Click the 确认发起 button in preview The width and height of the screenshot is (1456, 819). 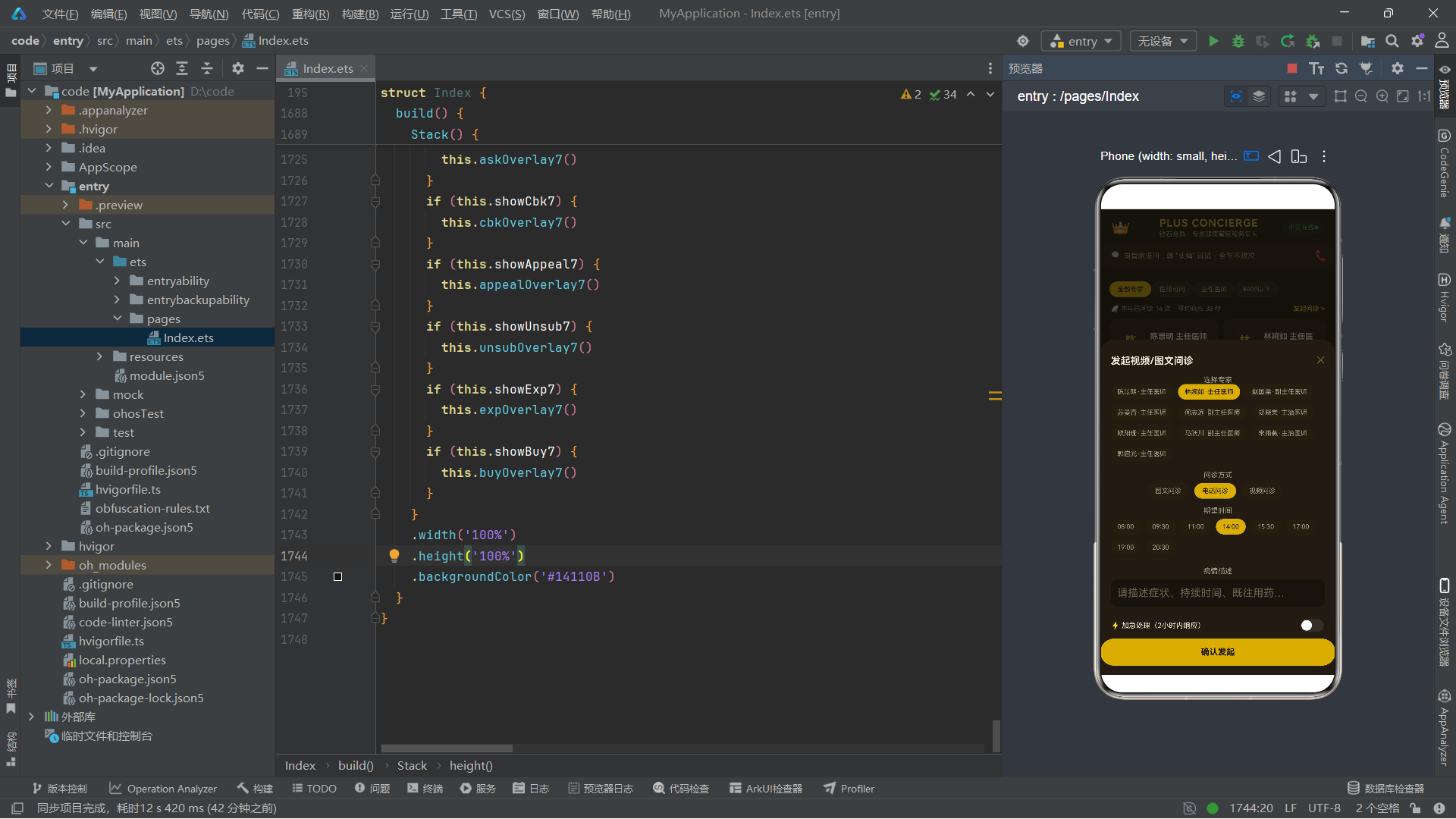[1217, 652]
